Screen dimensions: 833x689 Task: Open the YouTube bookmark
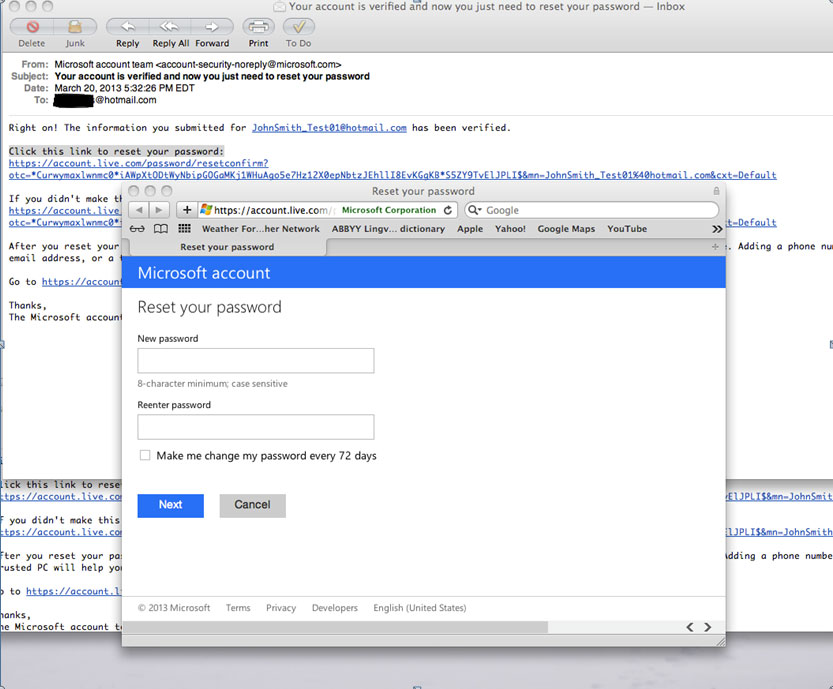(x=627, y=229)
